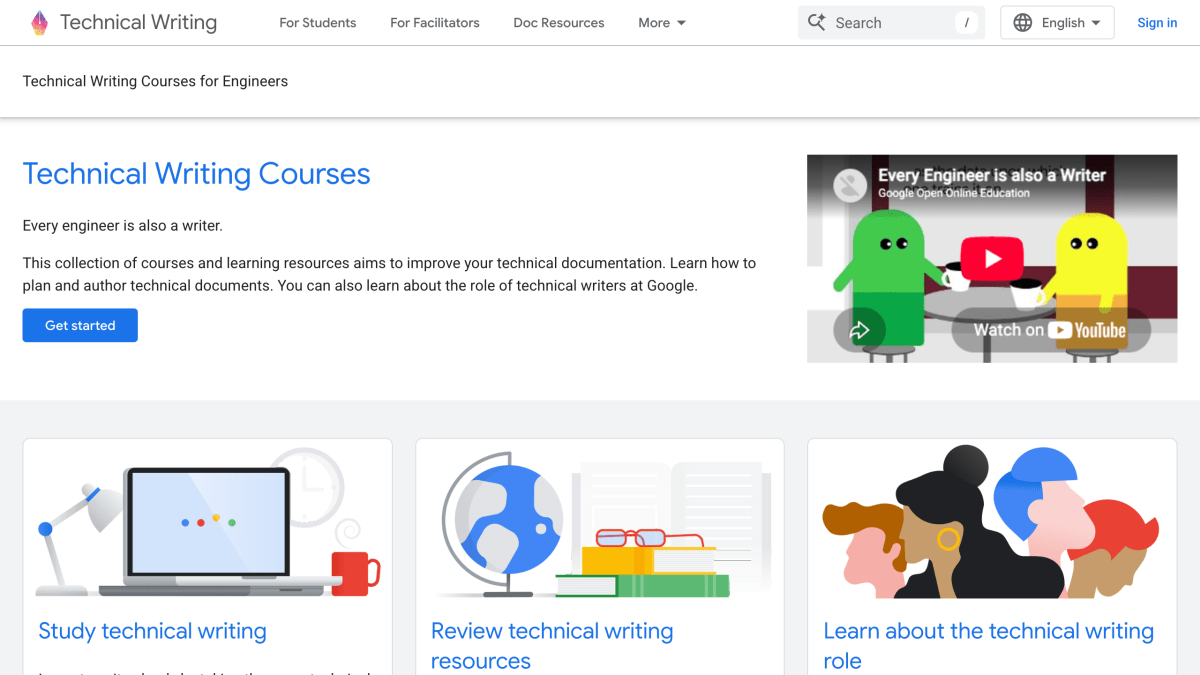Click the Get started button

pyautogui.click(x=80, y=325)
